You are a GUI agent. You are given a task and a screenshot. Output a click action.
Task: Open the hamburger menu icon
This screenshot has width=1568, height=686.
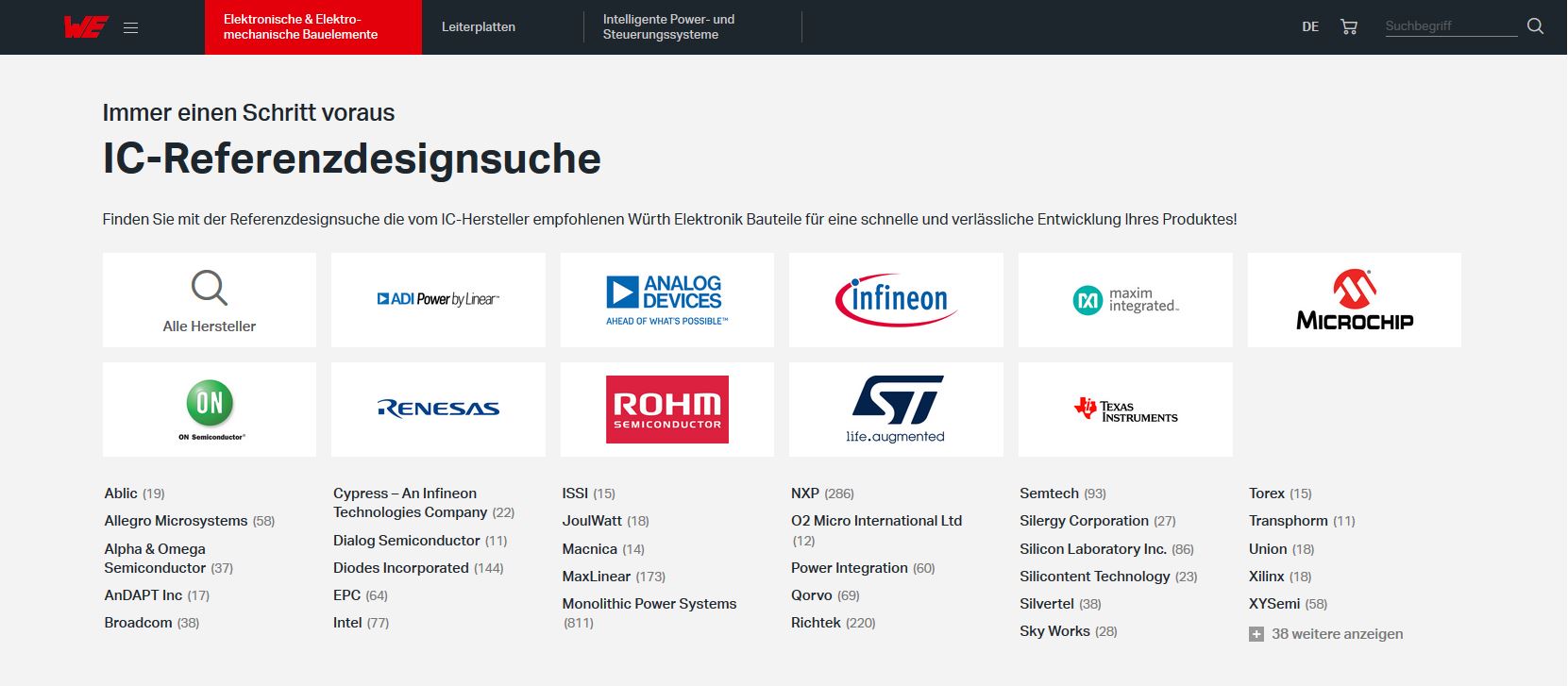(x=131, y=28)
